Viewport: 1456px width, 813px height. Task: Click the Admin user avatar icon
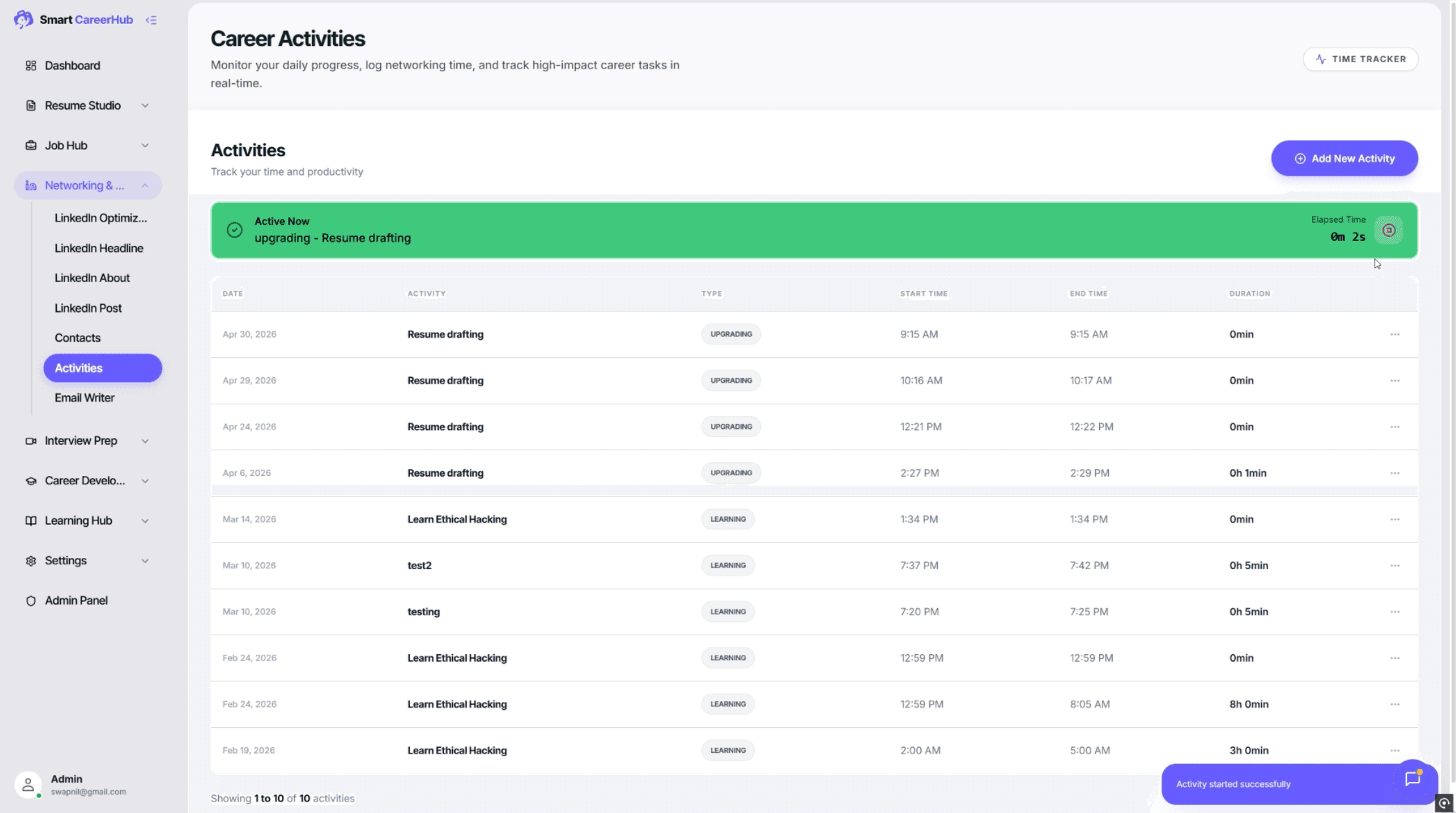[28, 785]
